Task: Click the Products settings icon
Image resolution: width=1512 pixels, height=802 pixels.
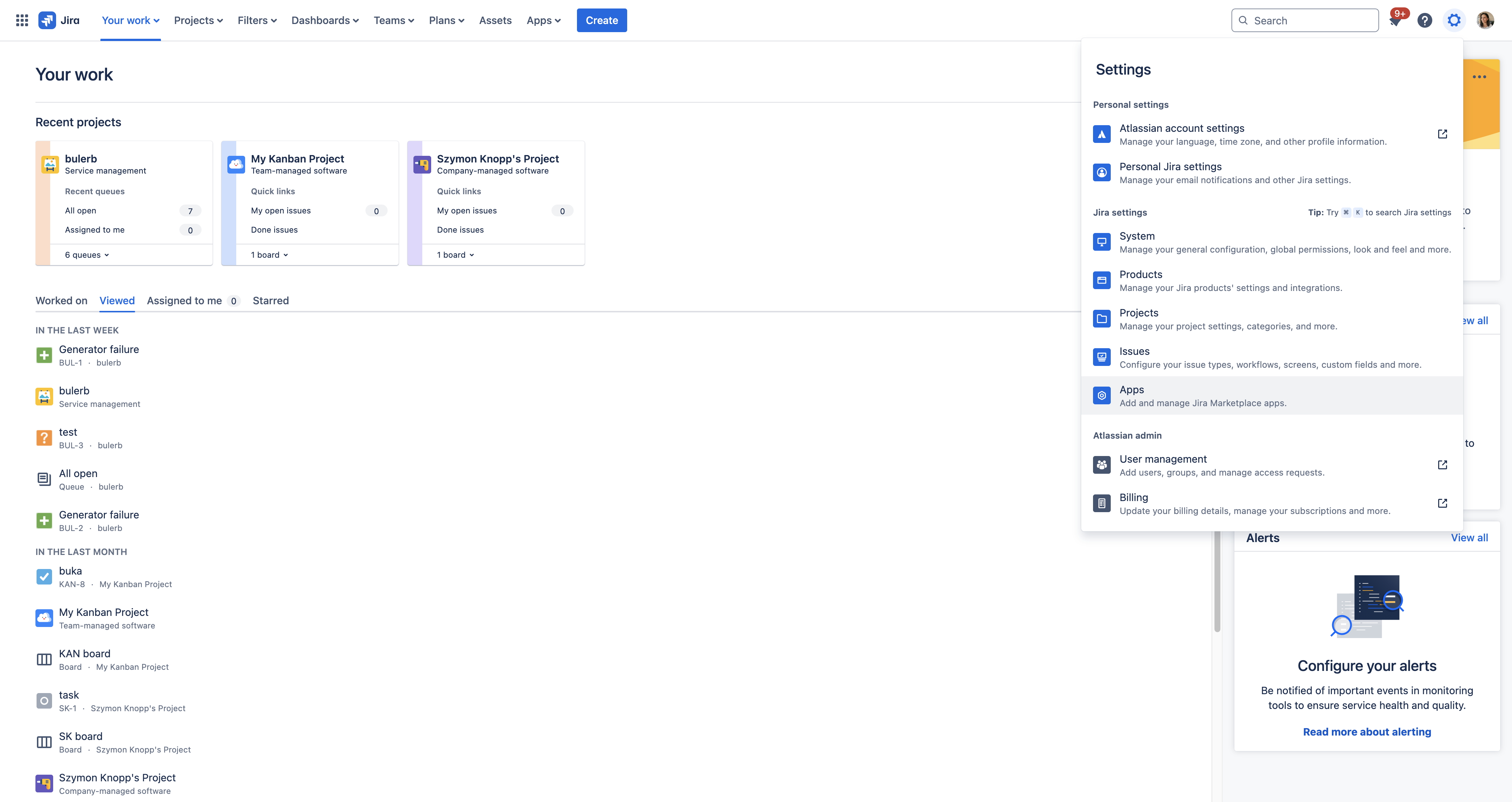Action: point(1102,281)
